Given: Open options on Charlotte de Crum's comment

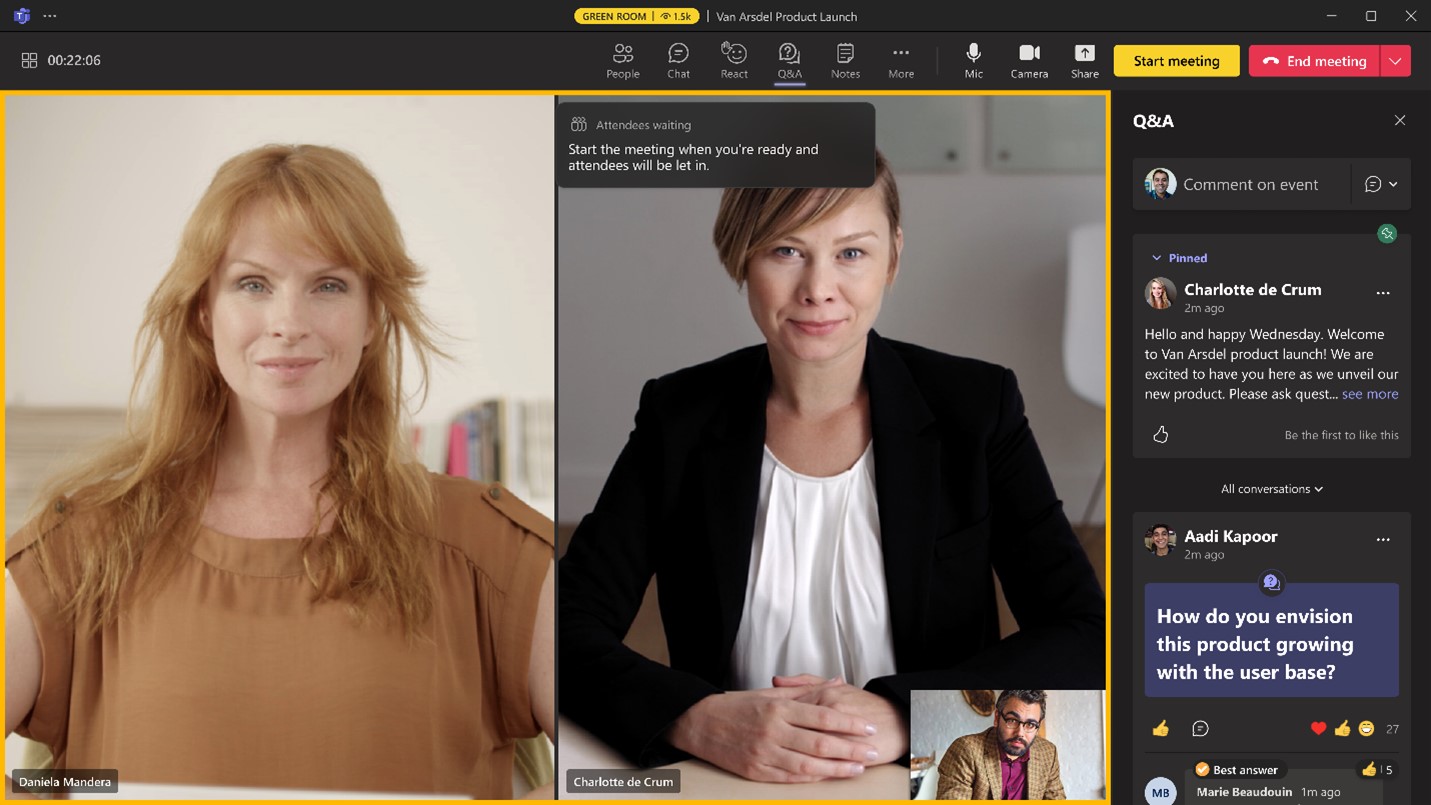Looking at the screenshot, I should click(1383, 292).
